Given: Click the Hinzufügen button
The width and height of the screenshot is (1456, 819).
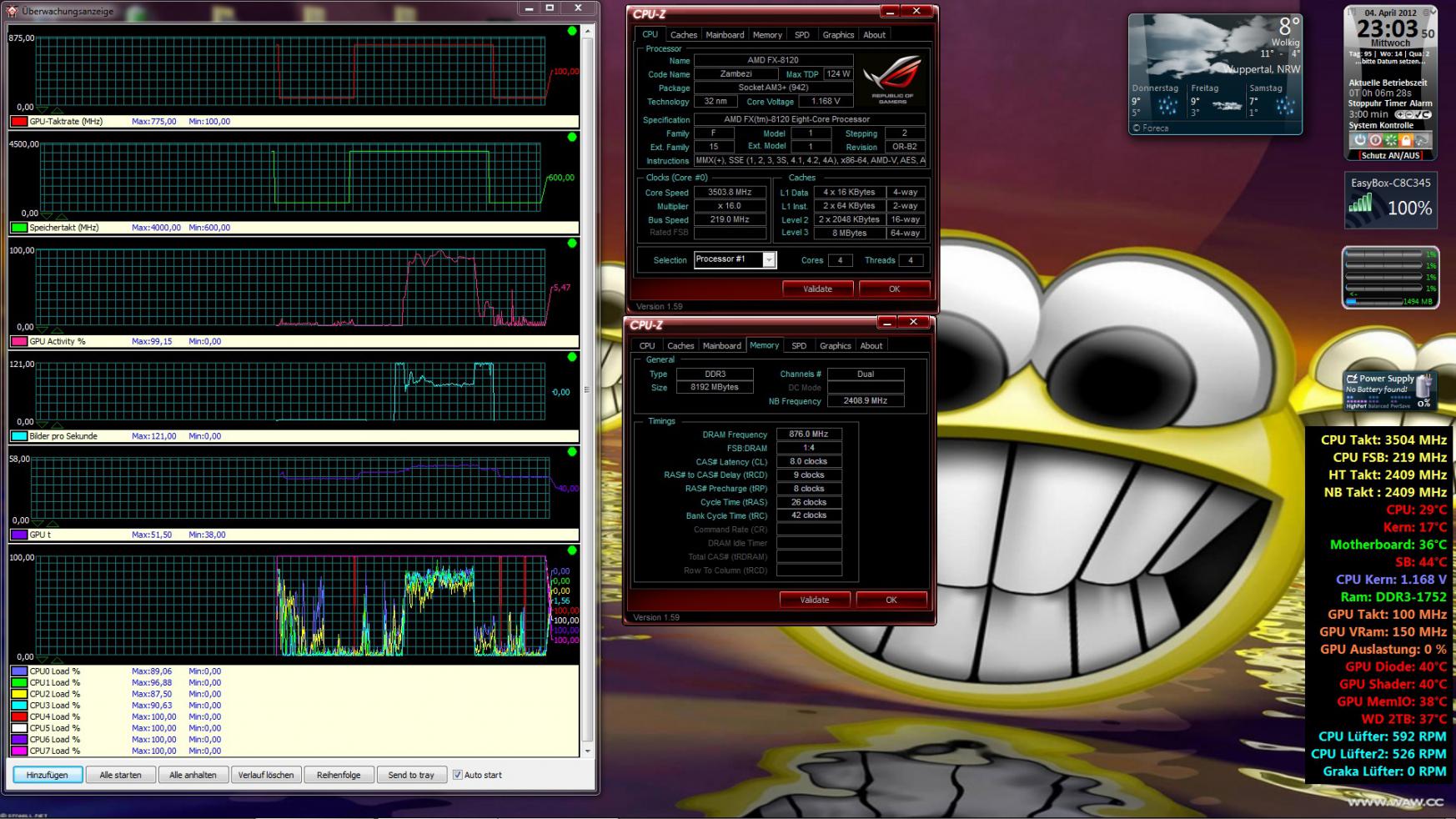Looking at the screenshot, I should coord(48,775).
